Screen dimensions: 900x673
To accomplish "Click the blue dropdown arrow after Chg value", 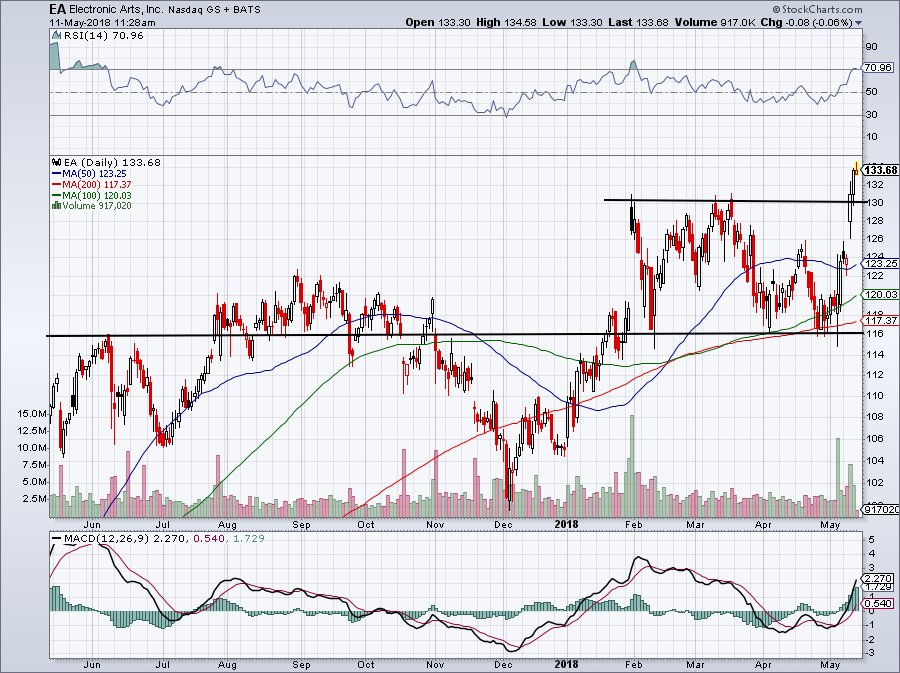I will tap(858, 23).
